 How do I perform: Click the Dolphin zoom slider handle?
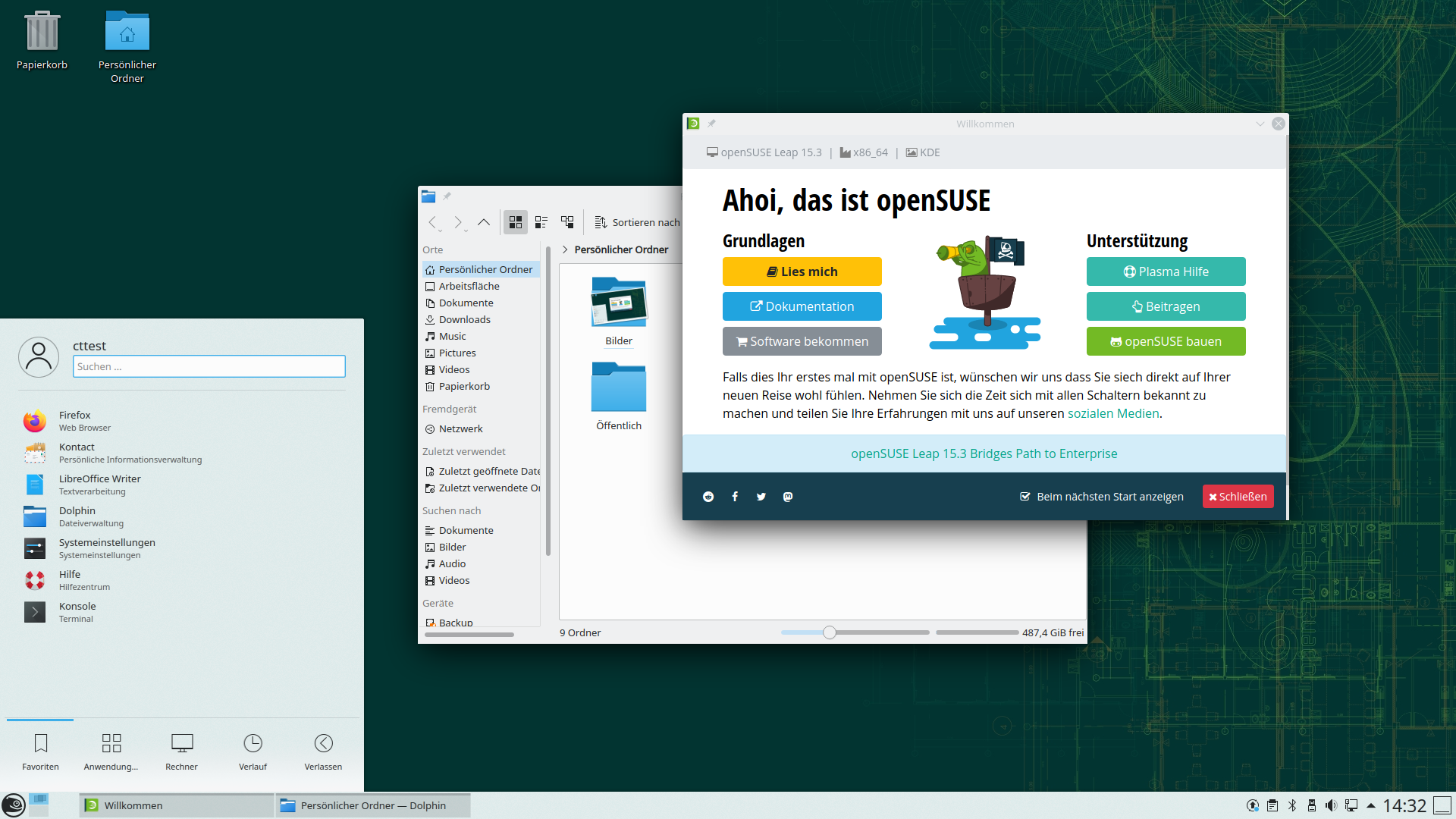(830, 632)
